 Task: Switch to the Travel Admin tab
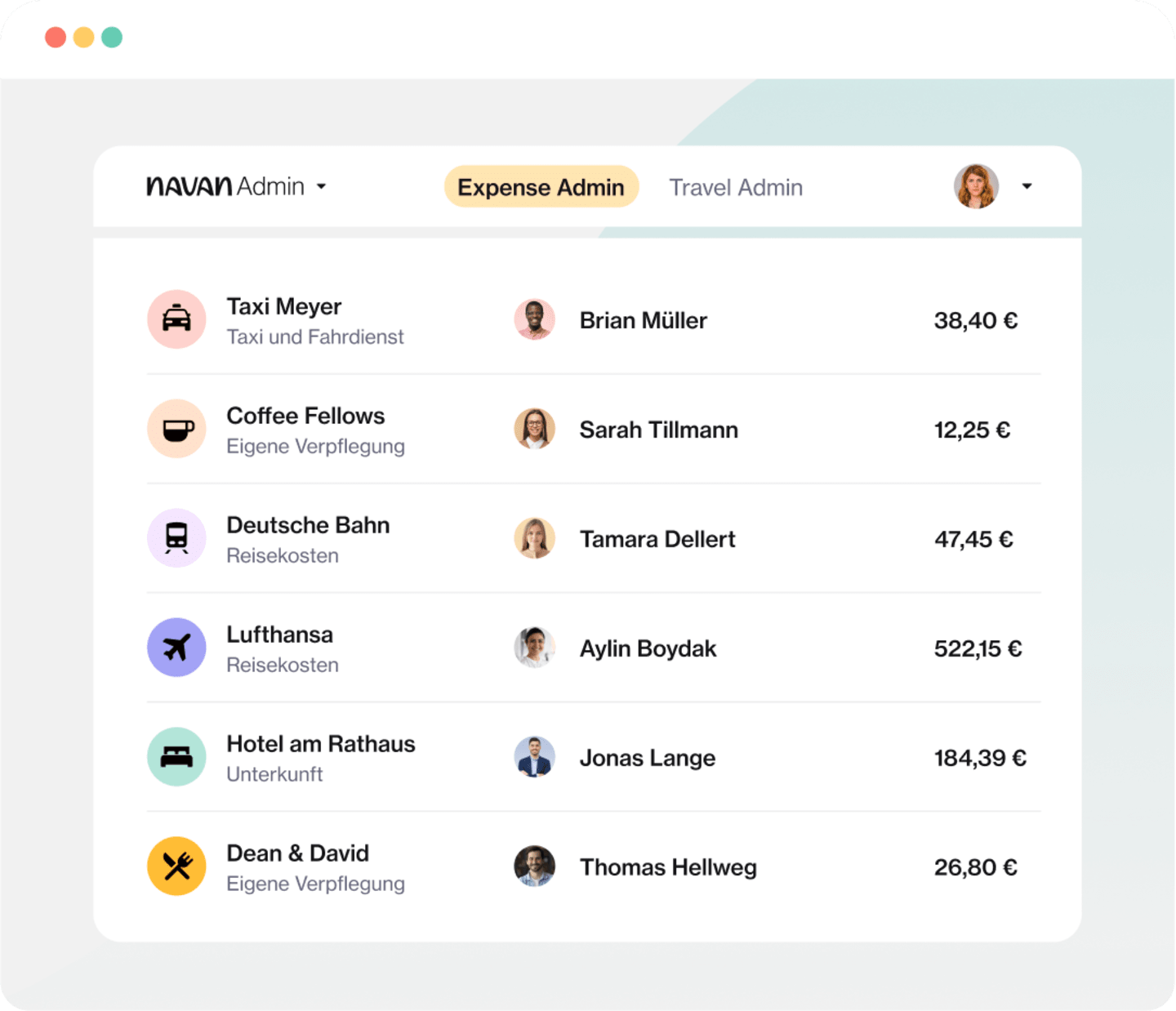point(736,188)
